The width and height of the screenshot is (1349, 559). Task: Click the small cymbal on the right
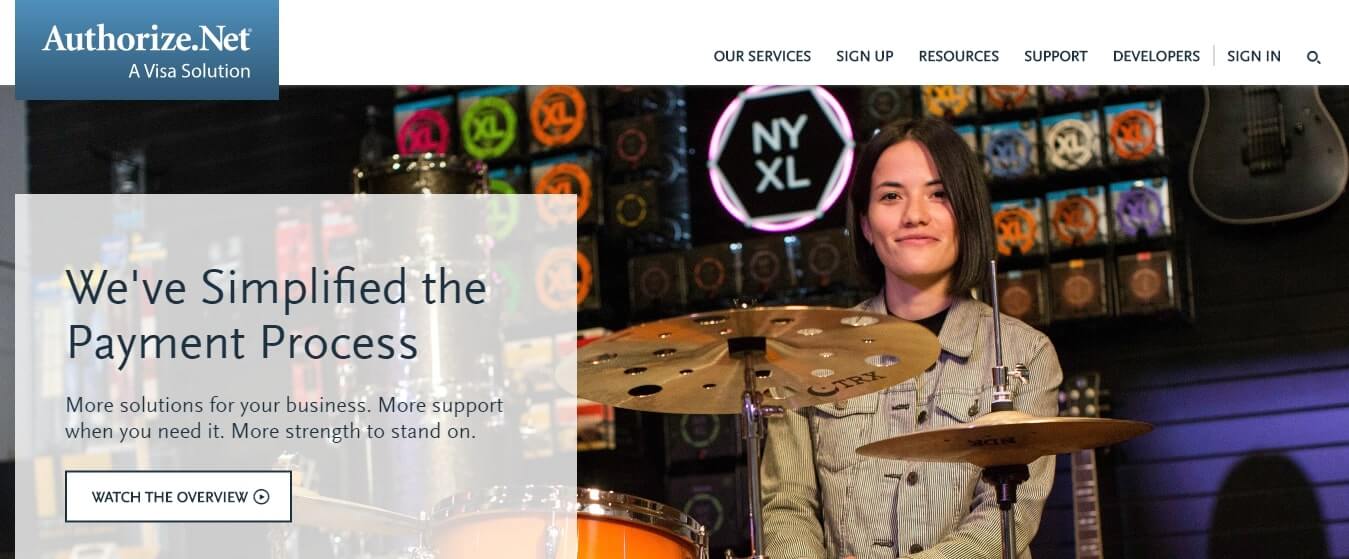coord(1004,437)
